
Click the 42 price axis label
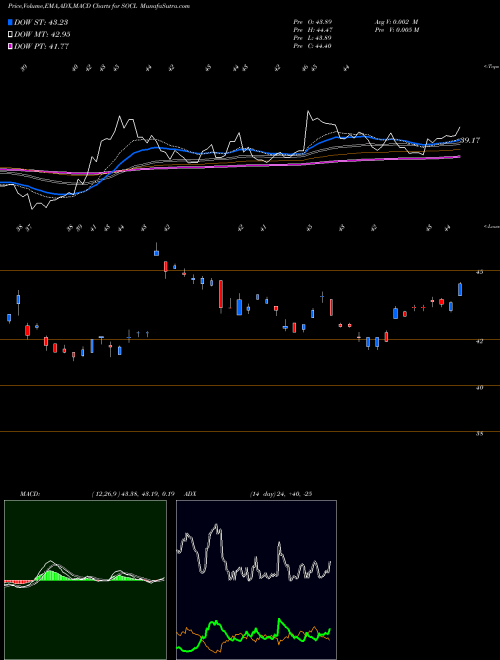pos(479,341)
